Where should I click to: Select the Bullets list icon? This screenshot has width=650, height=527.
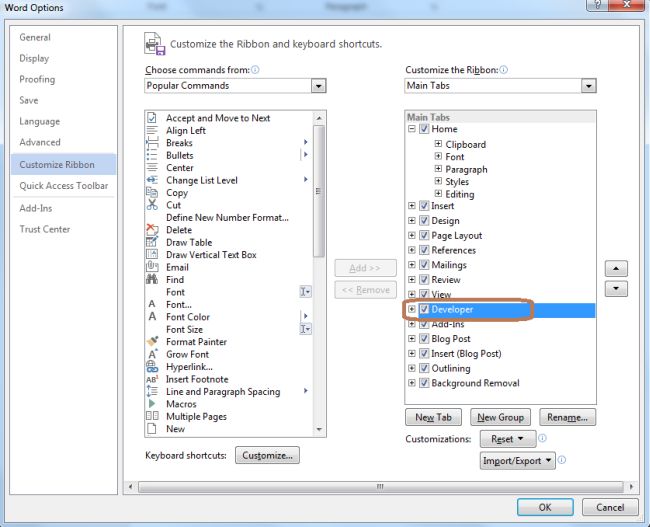tap(152, 155)
